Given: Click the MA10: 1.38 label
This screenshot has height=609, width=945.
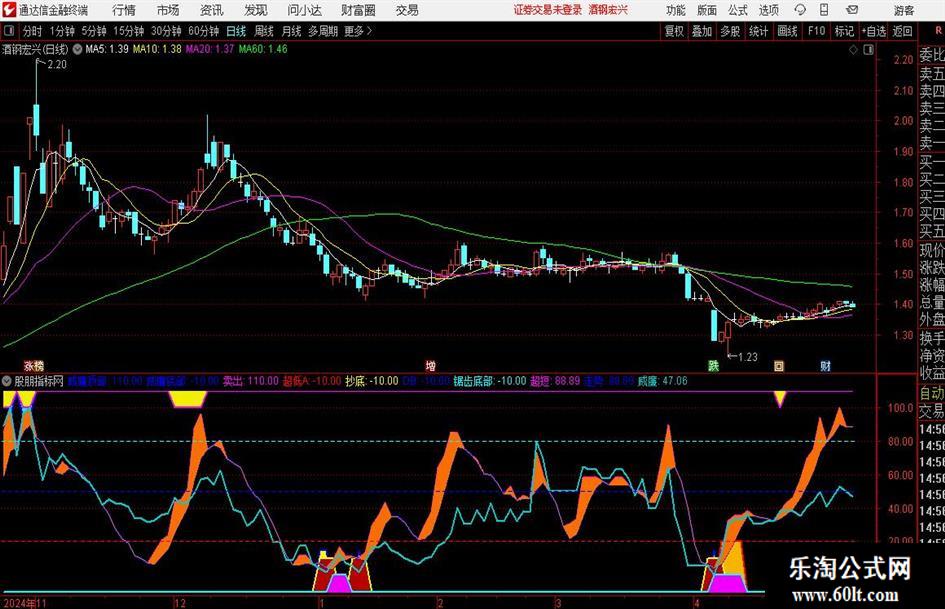Looking at the screenshot, I should click(x=157, y=49).
